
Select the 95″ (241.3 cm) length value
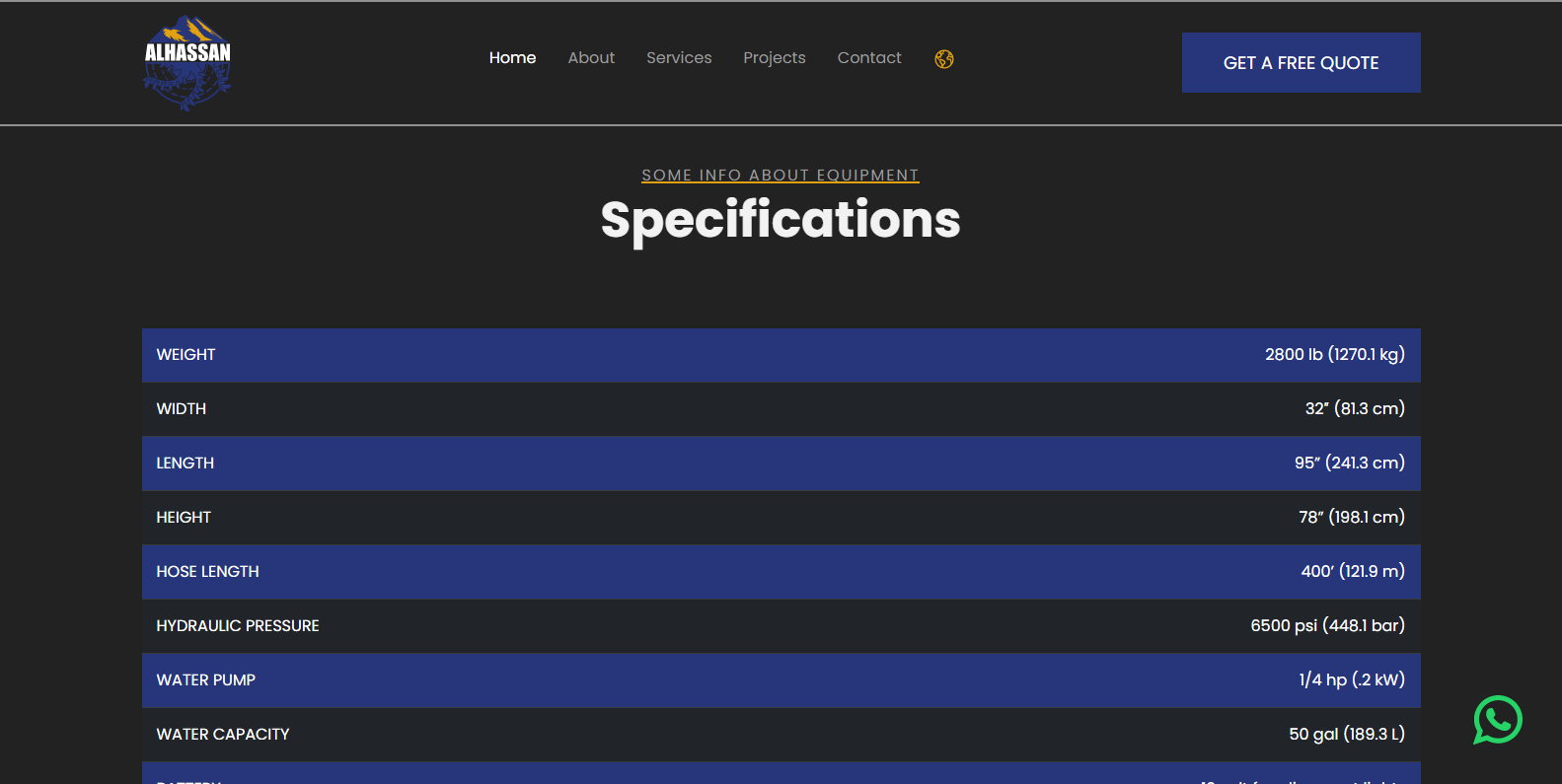click(1349, 463)
